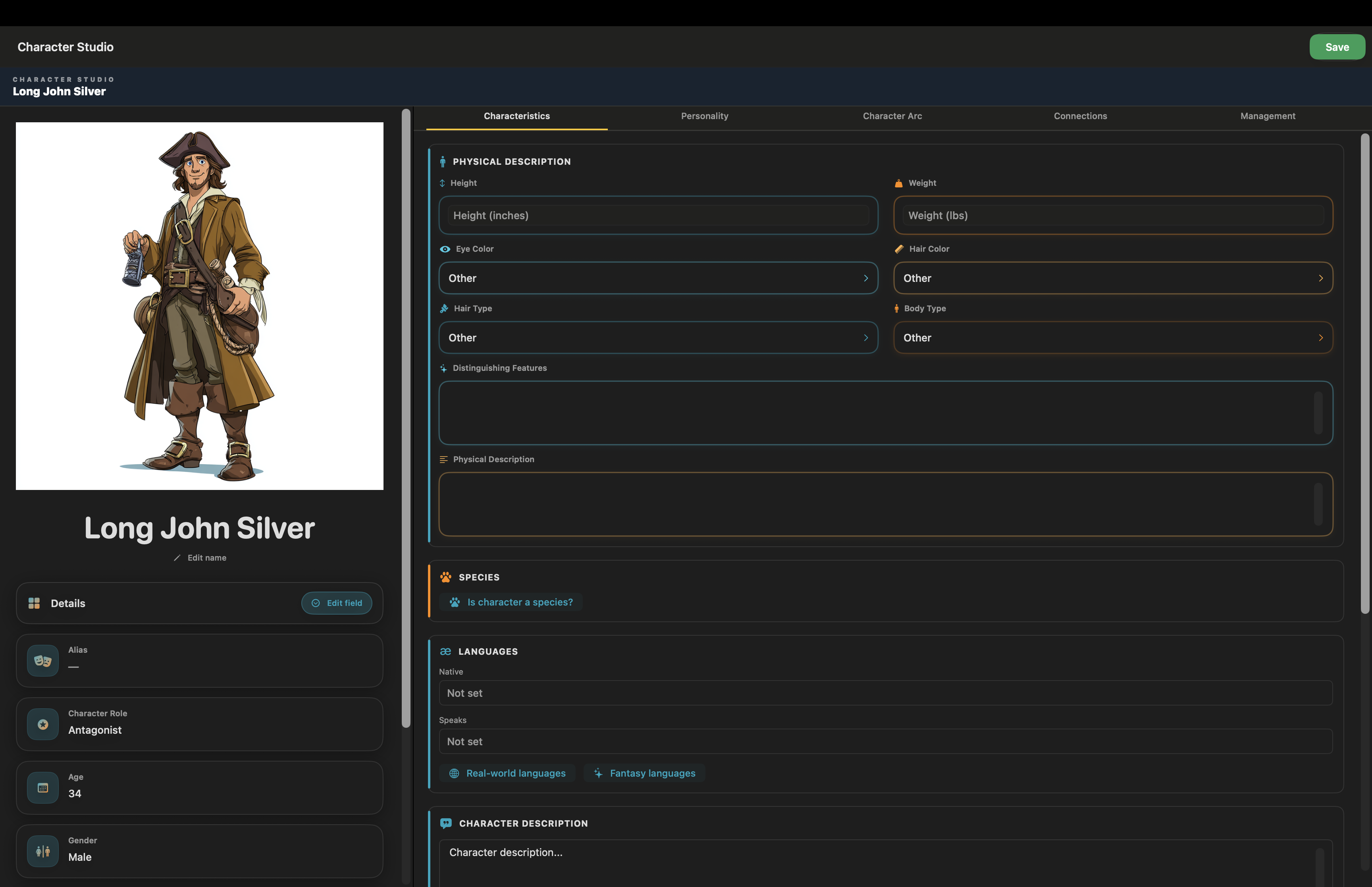
Task: Click the Physical Description text area
Action: tap(886, 504)
